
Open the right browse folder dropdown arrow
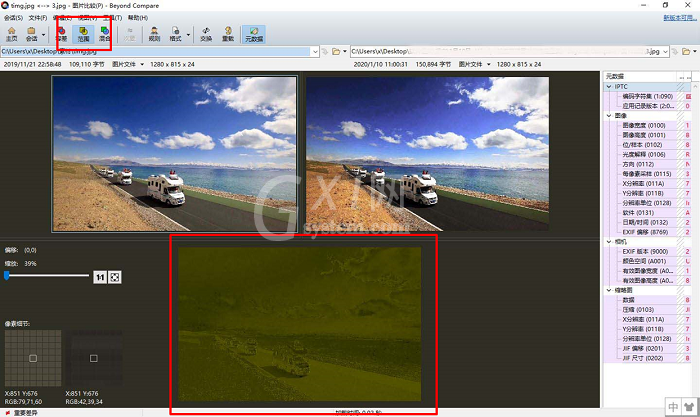[x=695, y=52]
